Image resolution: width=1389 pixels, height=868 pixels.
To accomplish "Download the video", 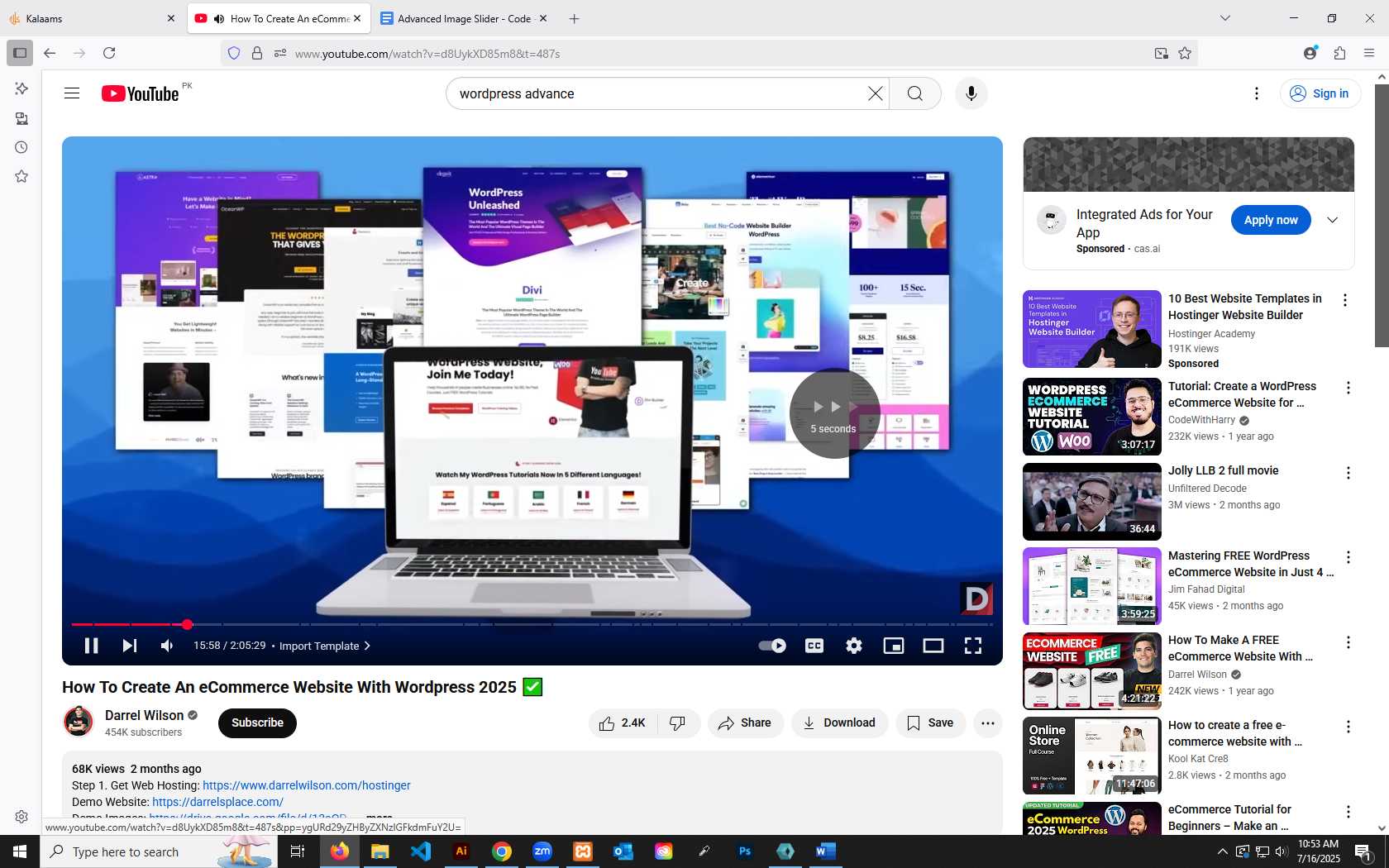I will (839, 723).
